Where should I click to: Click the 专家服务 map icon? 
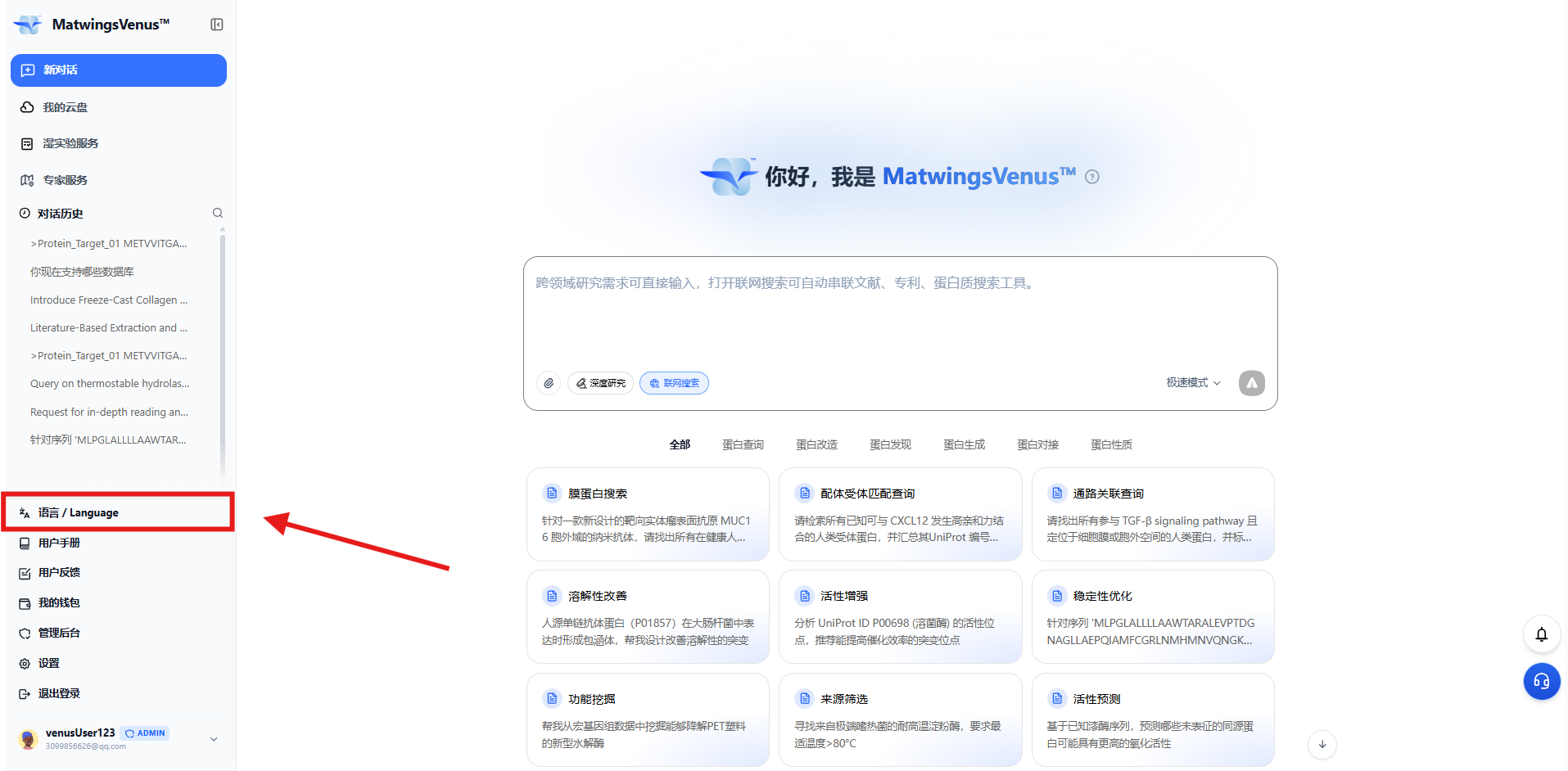[27, 180]
